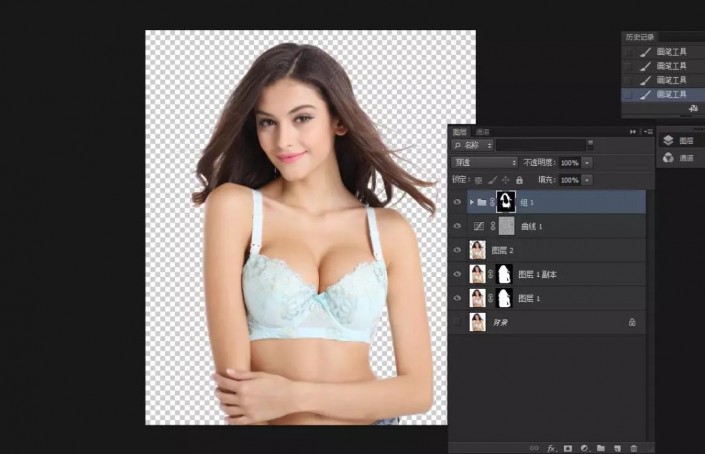Click the folder icon of 组 1
The image size is (705, 454).
point(482,202)
